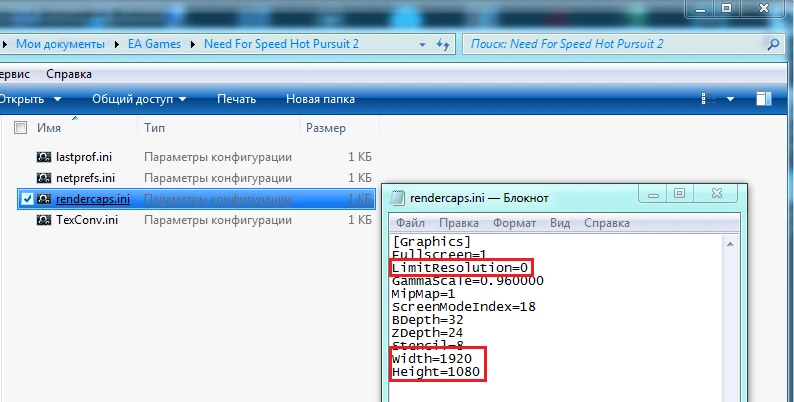
Task: Expand arrow after Мои документы breadcrumb
Action: [117, 45]
